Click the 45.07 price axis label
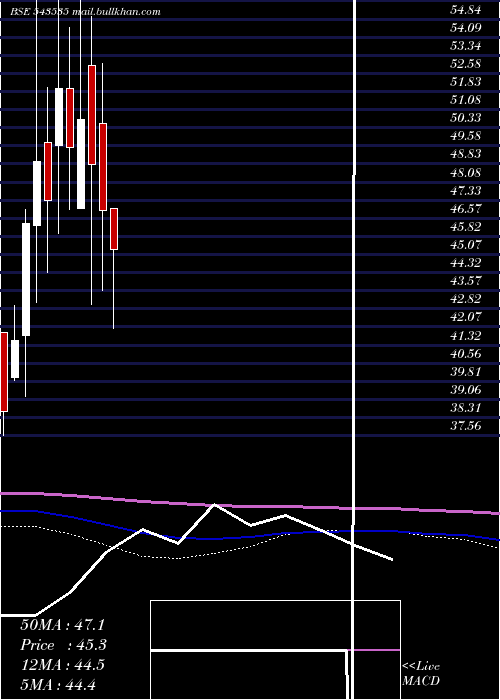Viewport: 500px width, 700px height. pyautogui.click(x=465, y=245)
